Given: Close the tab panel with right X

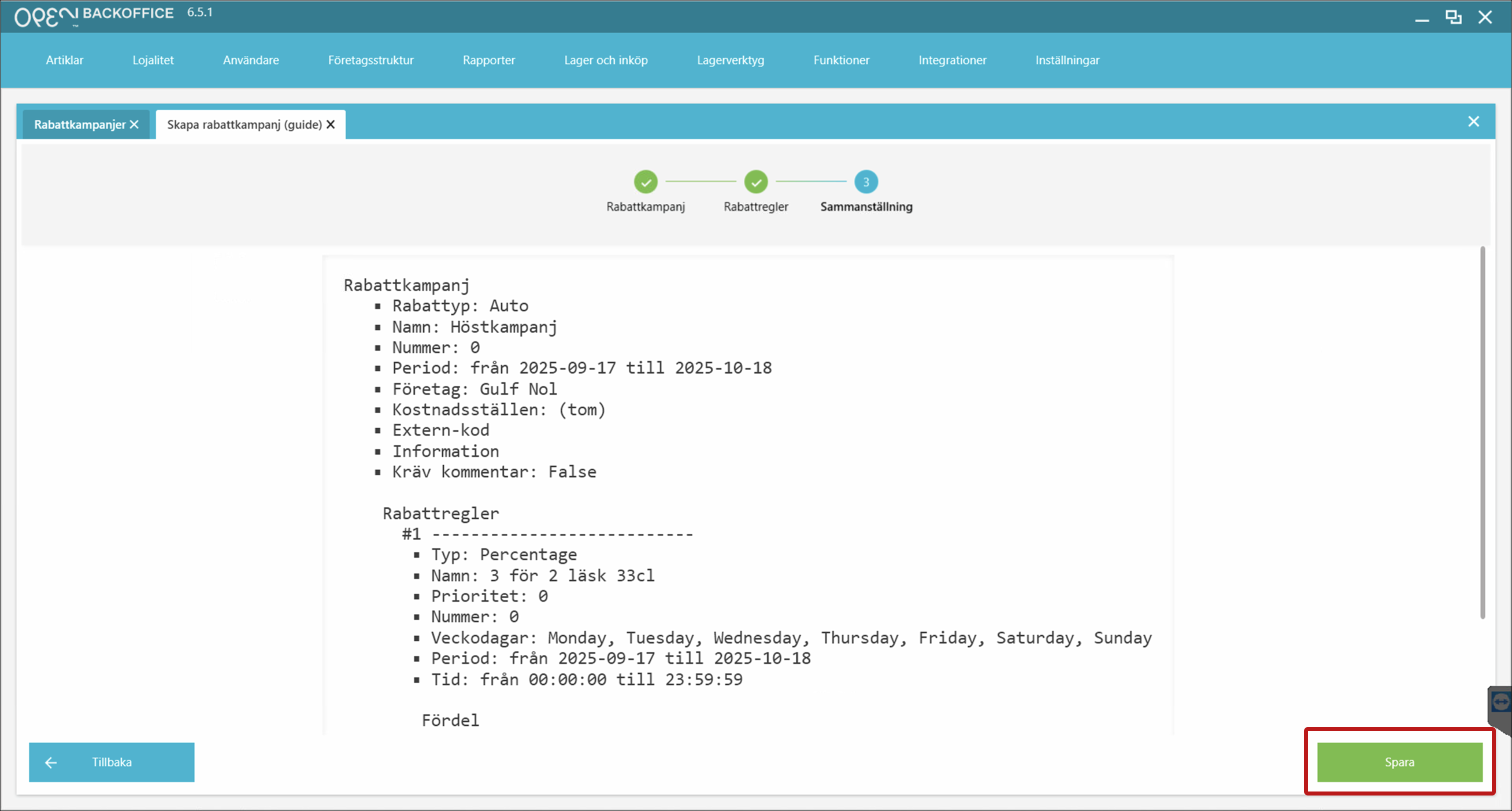Looking at the screenshot, I should pyautogui.click(x=1473, y=121).
